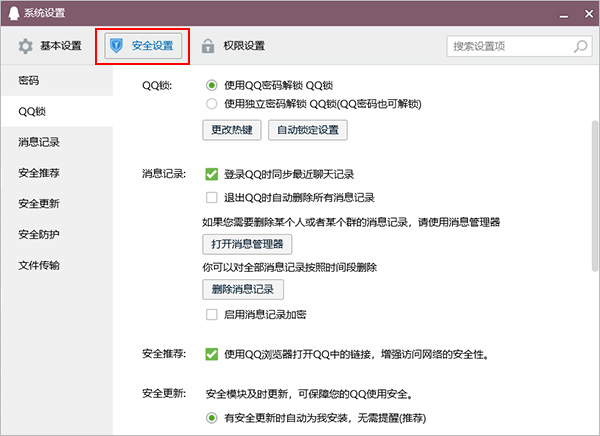Click the 安全推荐: section label

164,354
